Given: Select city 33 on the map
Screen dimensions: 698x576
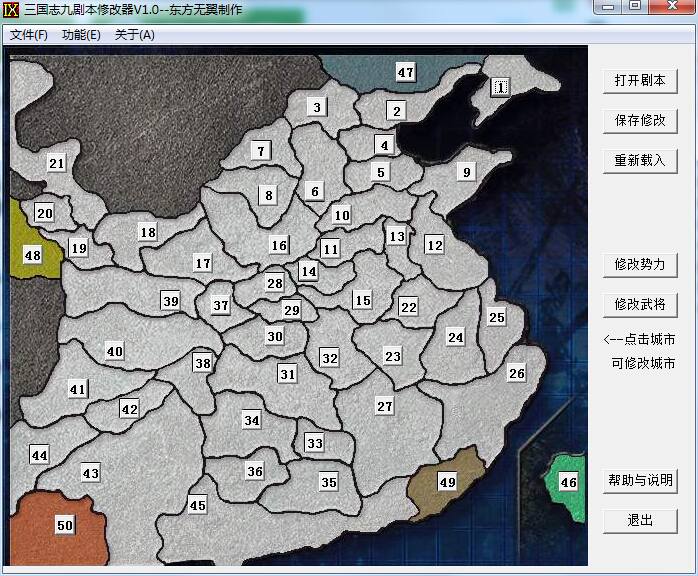Looking at the screenshot, I should coord(315,443).
